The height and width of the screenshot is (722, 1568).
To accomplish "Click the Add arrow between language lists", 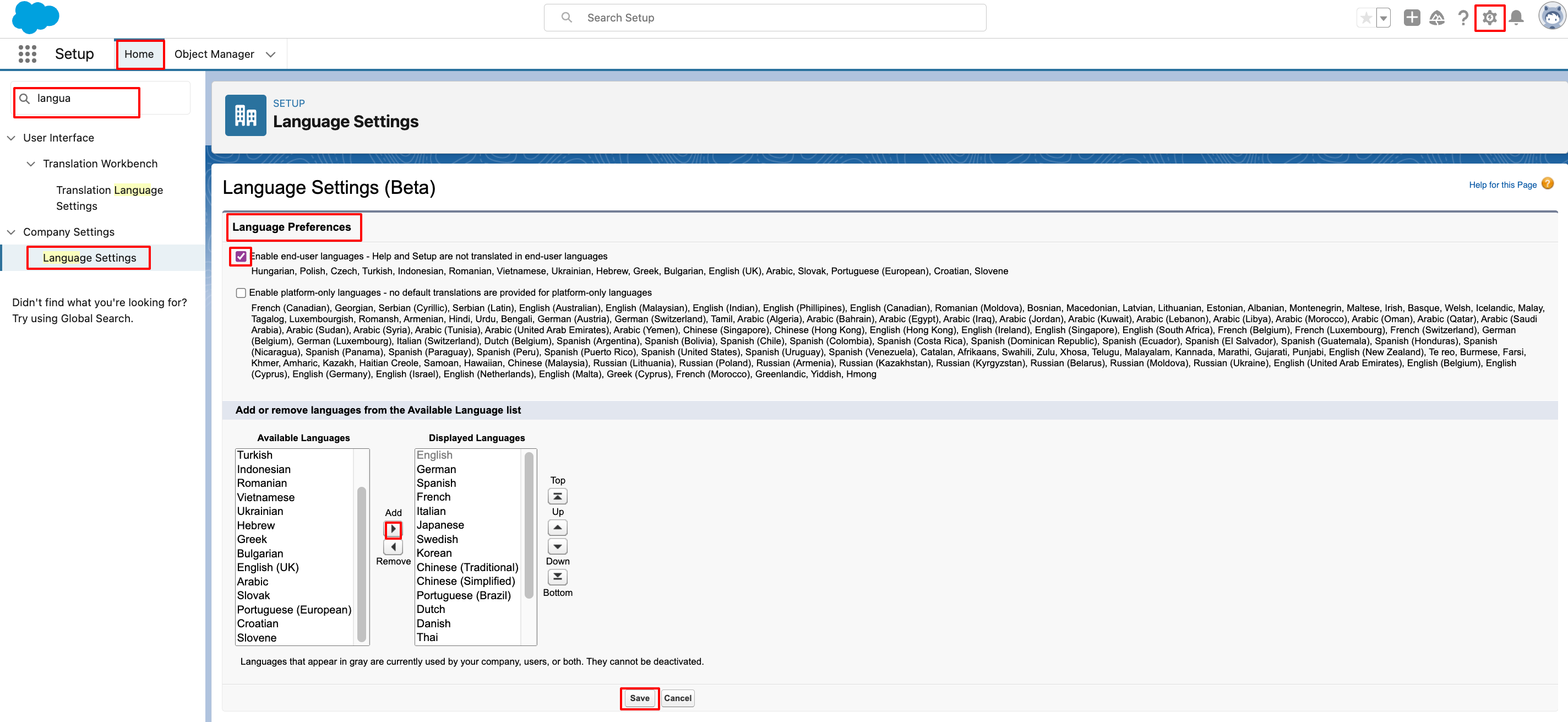I will click(x=393, y=529).
